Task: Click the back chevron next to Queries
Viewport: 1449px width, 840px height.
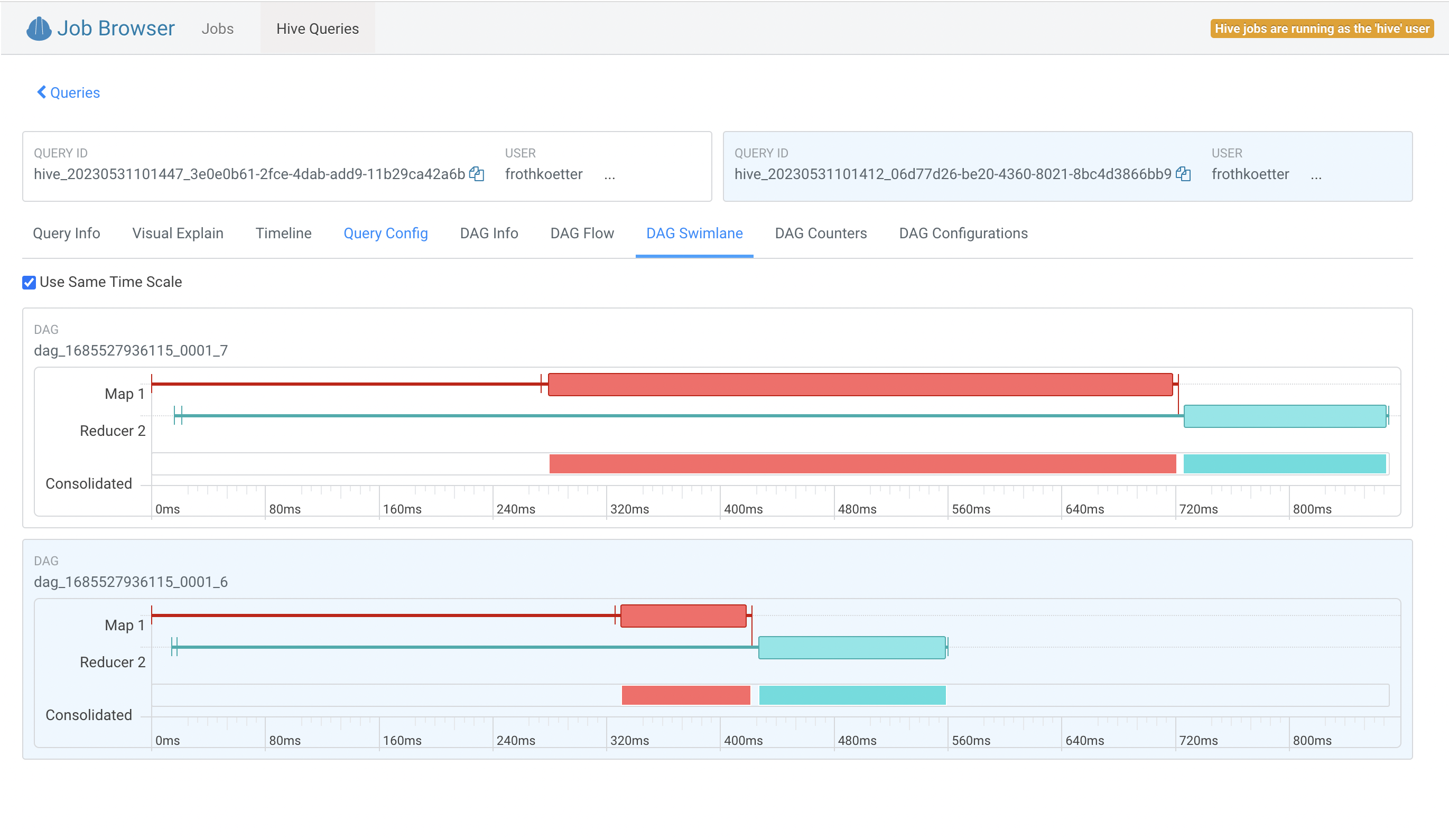Action: [41, 92]
